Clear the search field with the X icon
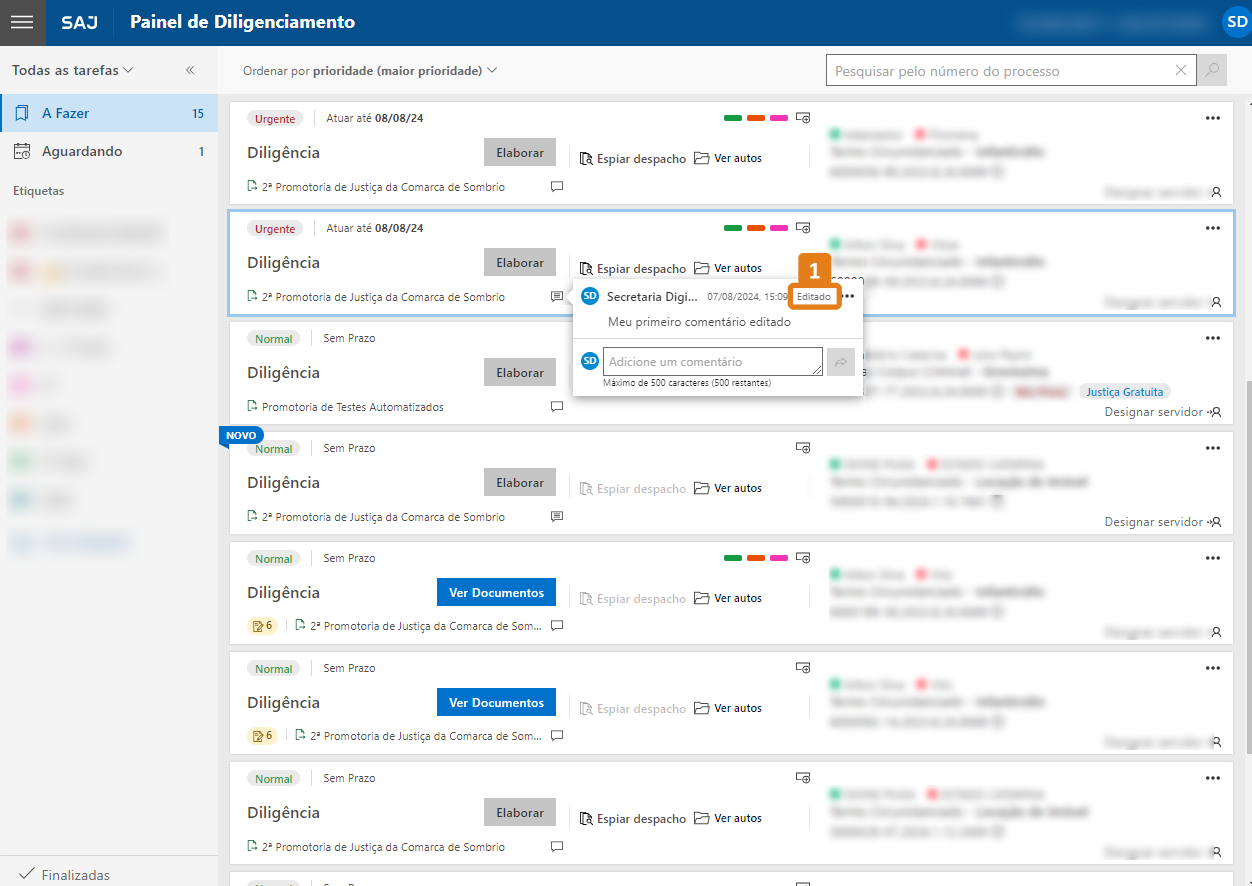1252x886 pixels. click(1181, 70)
